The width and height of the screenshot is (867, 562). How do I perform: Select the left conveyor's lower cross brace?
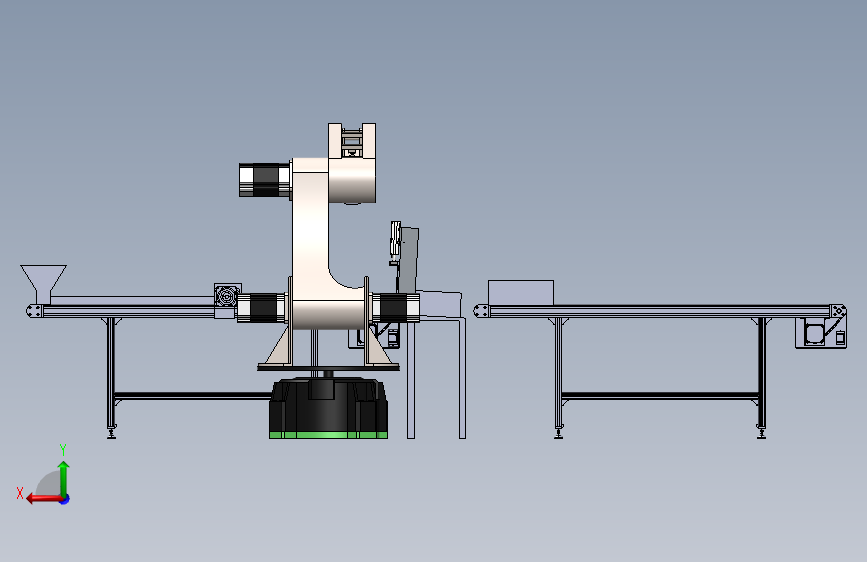point(192,396)
